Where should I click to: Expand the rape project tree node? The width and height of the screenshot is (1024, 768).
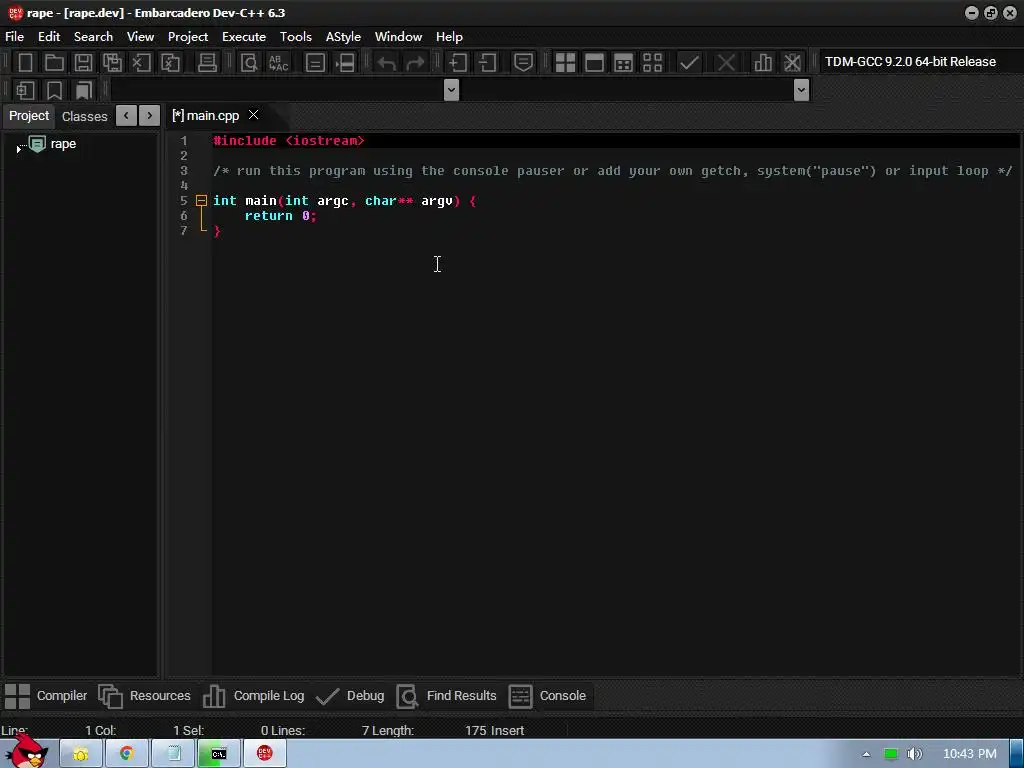[18, 150]
